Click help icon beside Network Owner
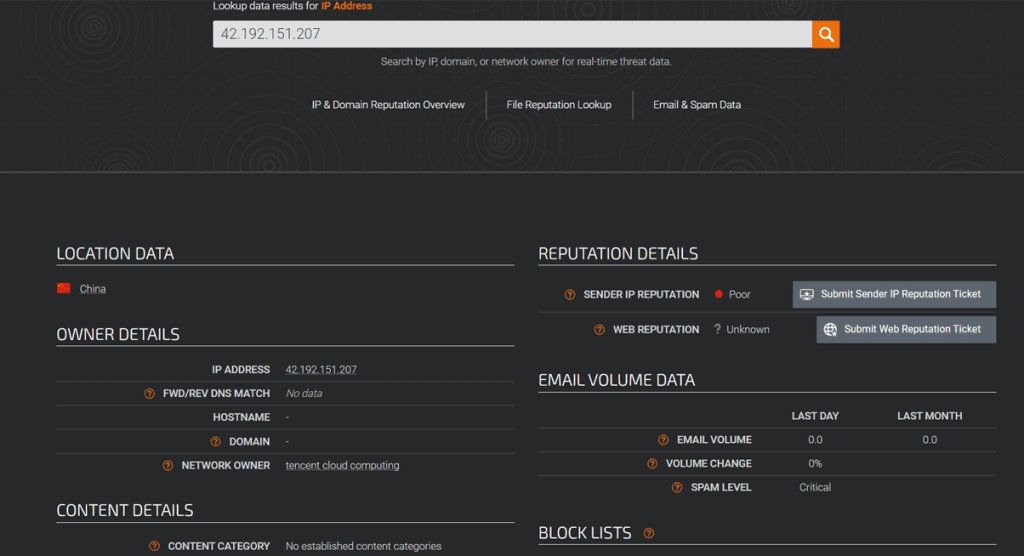Viewport: 1024px width, 556px height. click(168, 466)
